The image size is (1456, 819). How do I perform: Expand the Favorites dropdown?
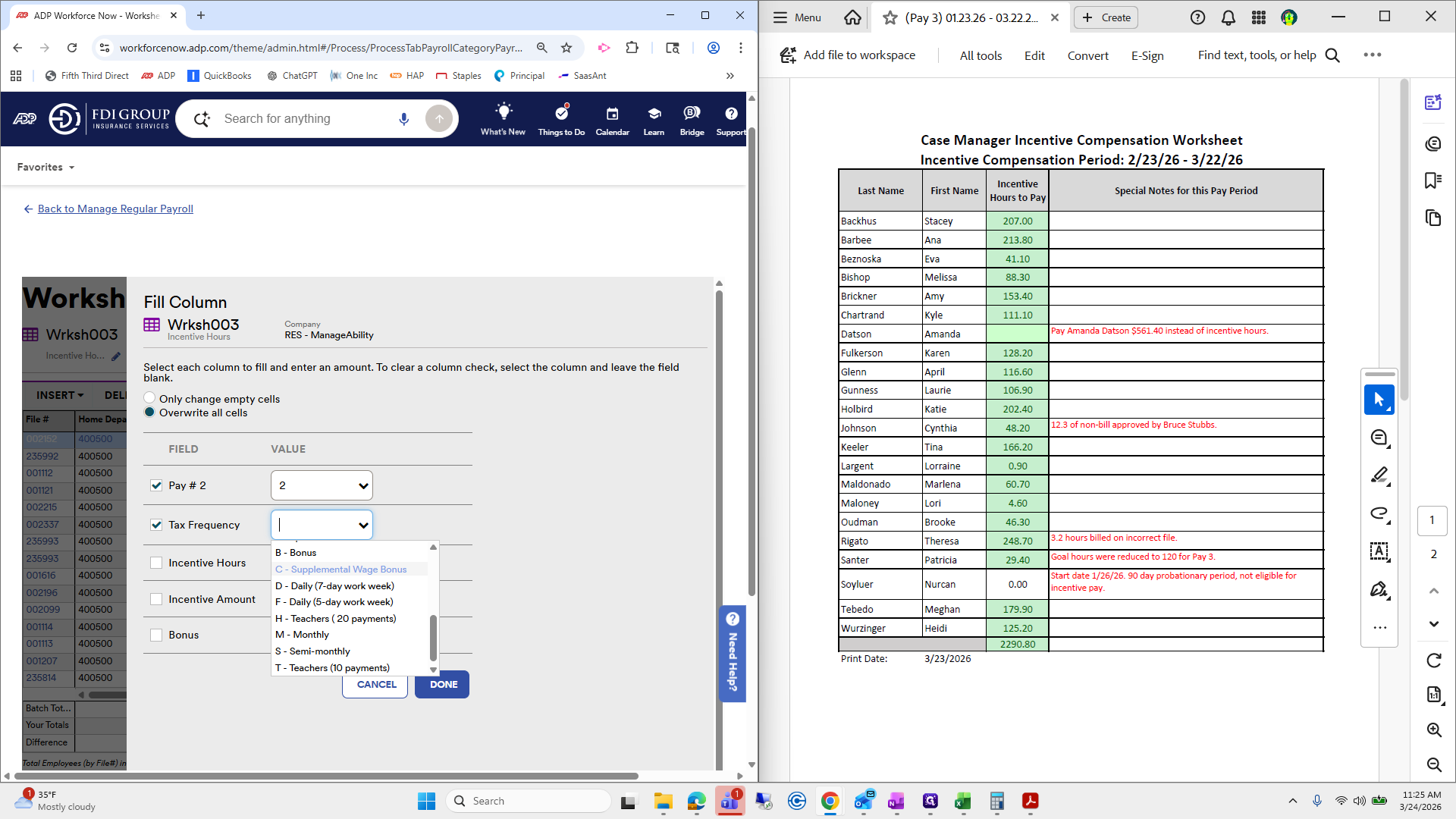coord(45,167)
